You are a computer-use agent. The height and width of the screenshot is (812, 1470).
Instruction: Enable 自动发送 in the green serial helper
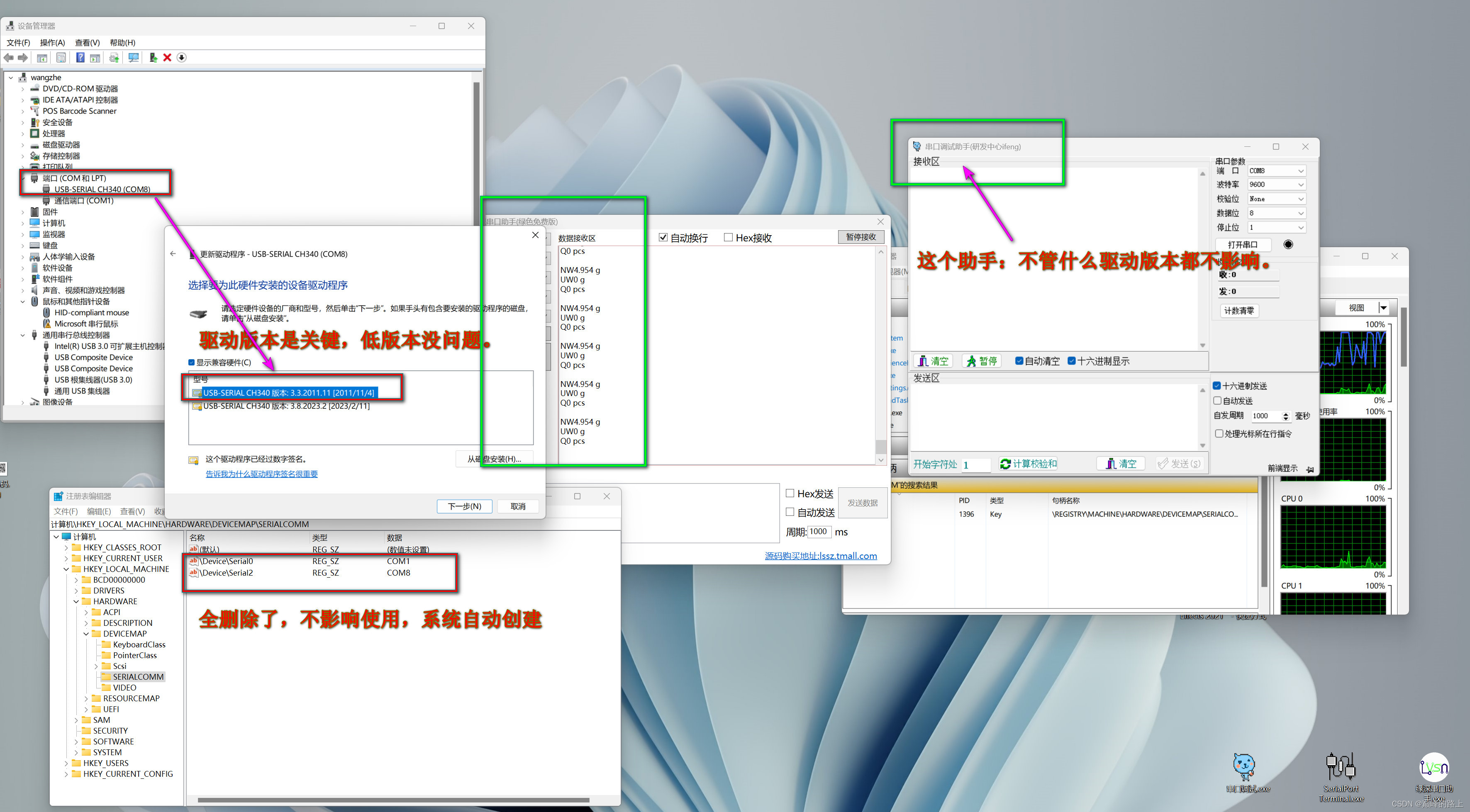click(x=790, y=512)
